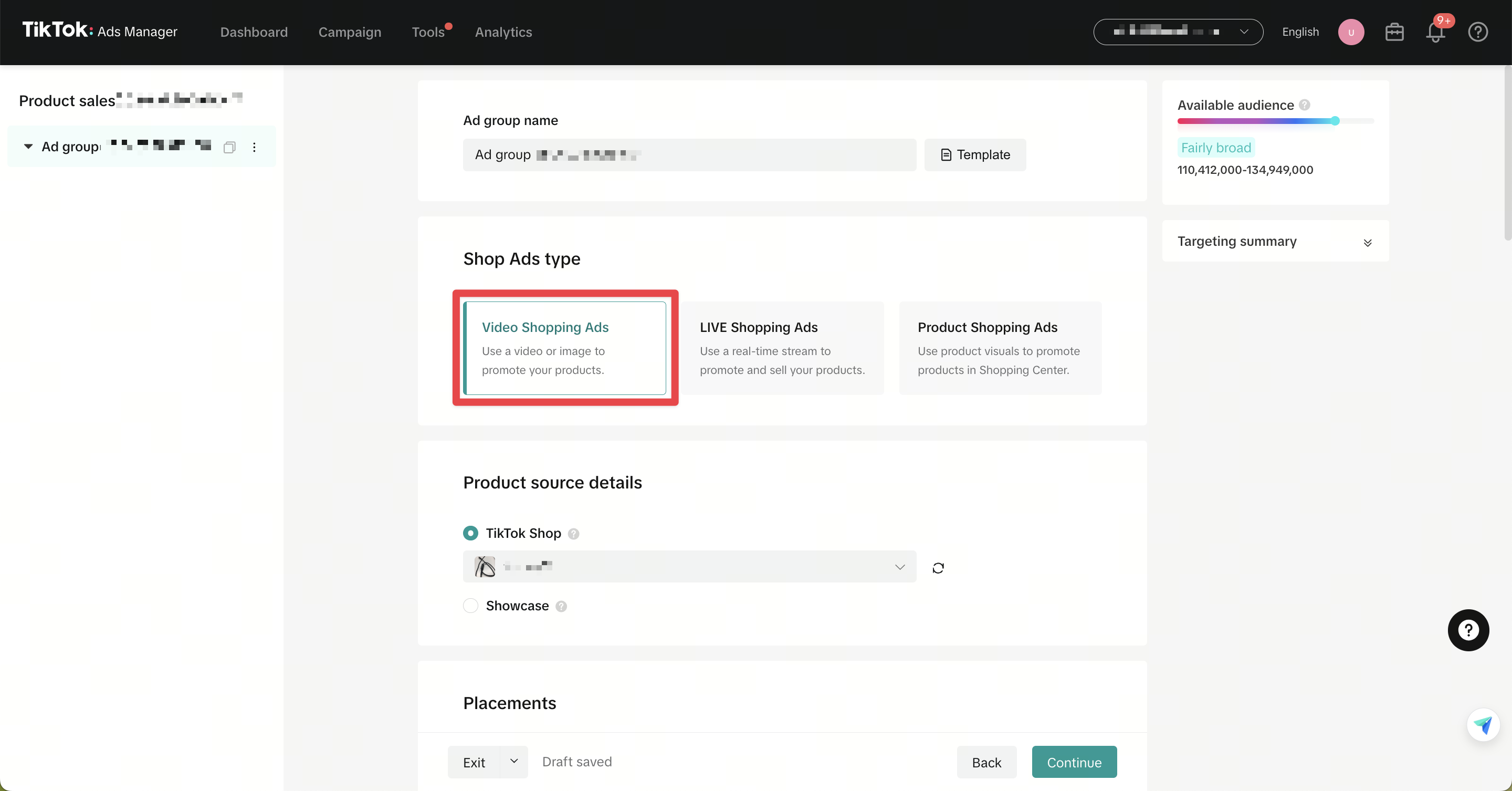Image resolution: width=1512 pixels, height=791 pixels.
Task: Click the Template button
Action: [x=974, y=155]
